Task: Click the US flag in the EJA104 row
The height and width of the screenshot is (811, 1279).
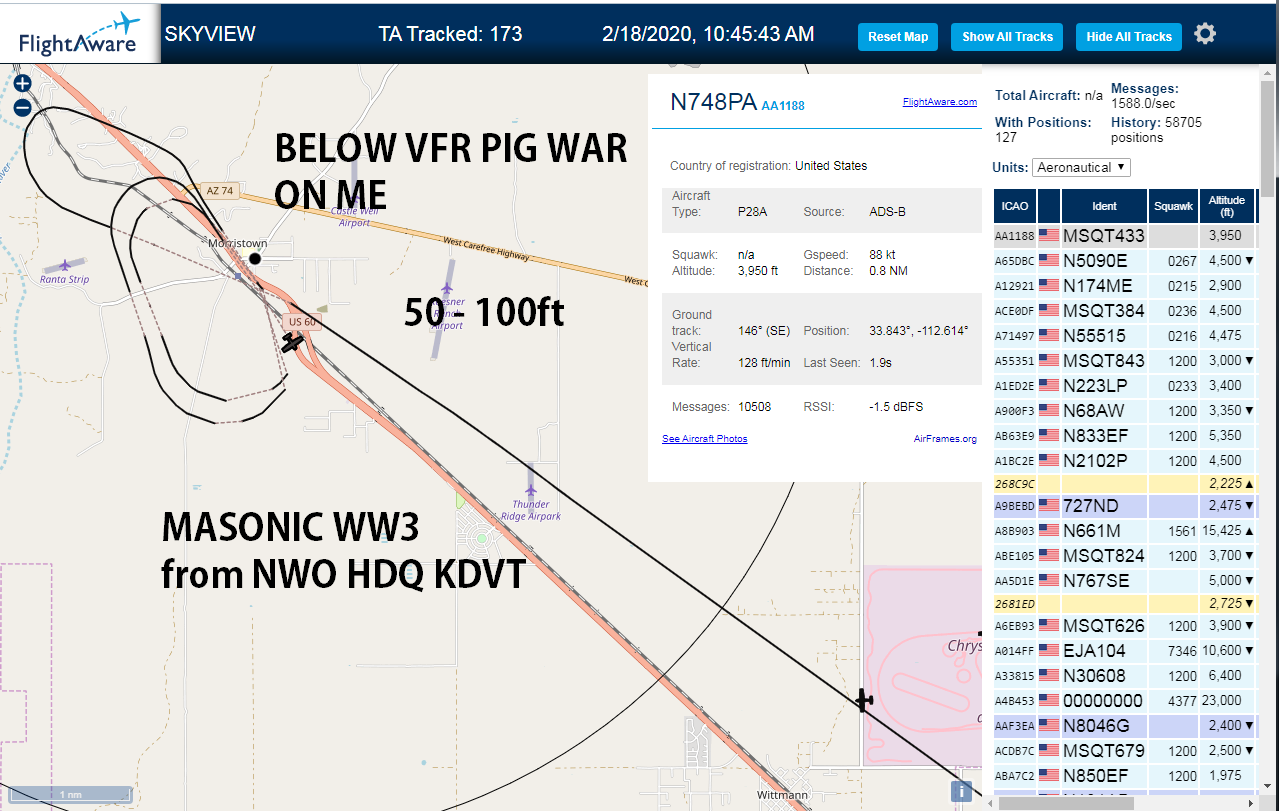Action: (x=1049, y=651)
